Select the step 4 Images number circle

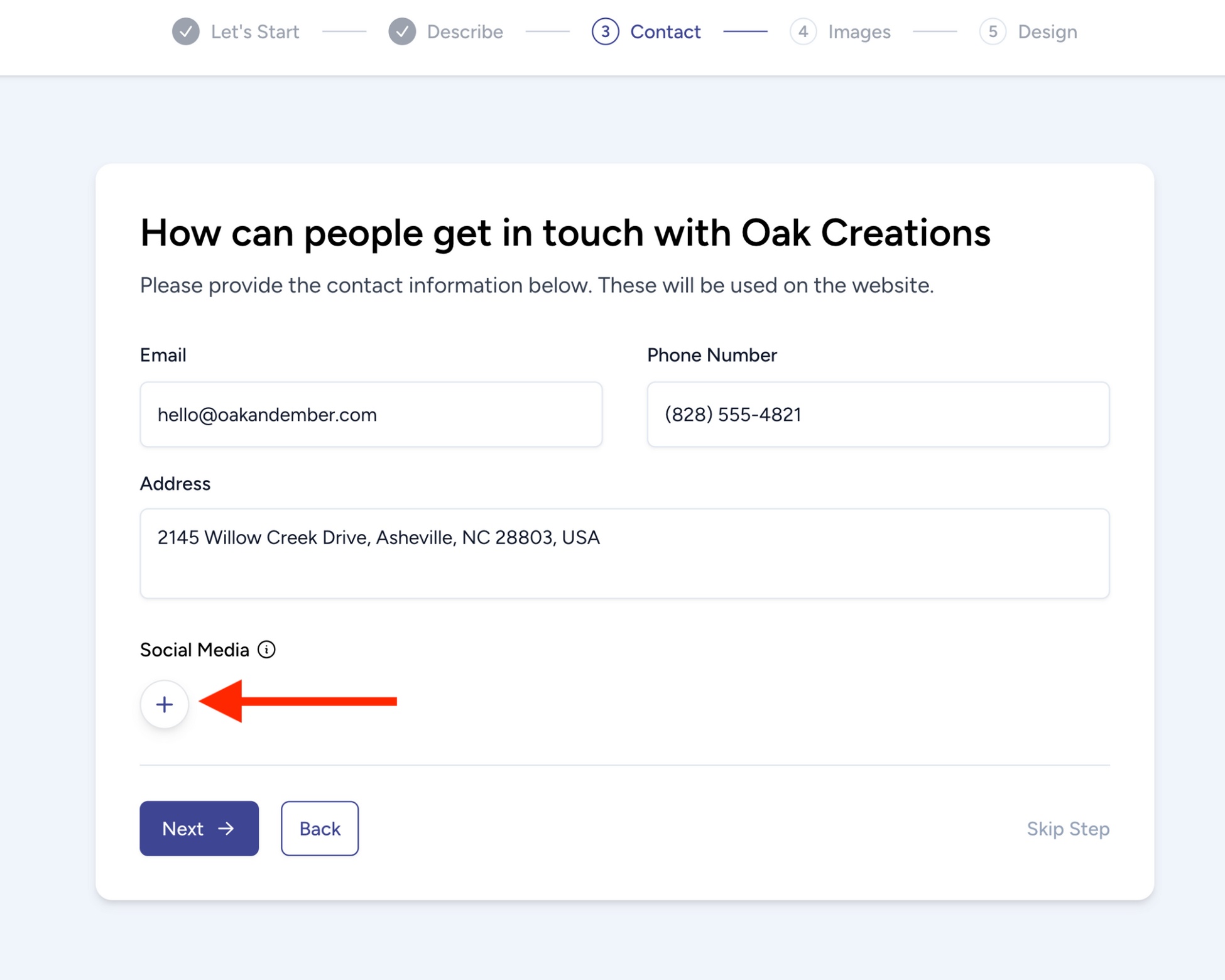click(x=803, y=31)
